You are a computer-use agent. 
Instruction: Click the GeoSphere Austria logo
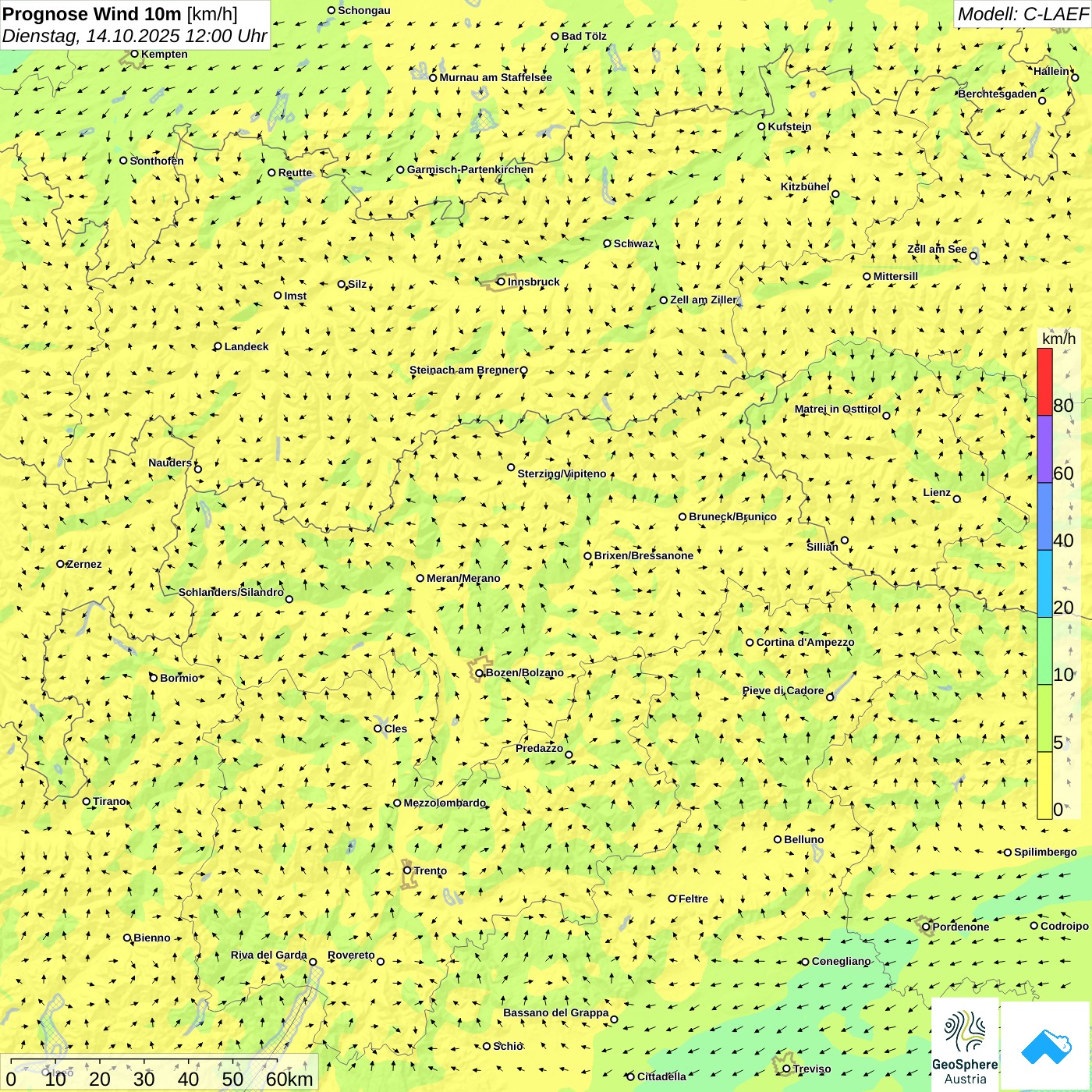point(965,1044)
